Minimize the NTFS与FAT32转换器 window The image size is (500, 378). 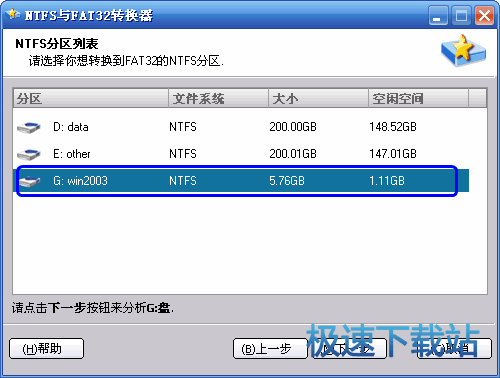(x=438, y=15)
